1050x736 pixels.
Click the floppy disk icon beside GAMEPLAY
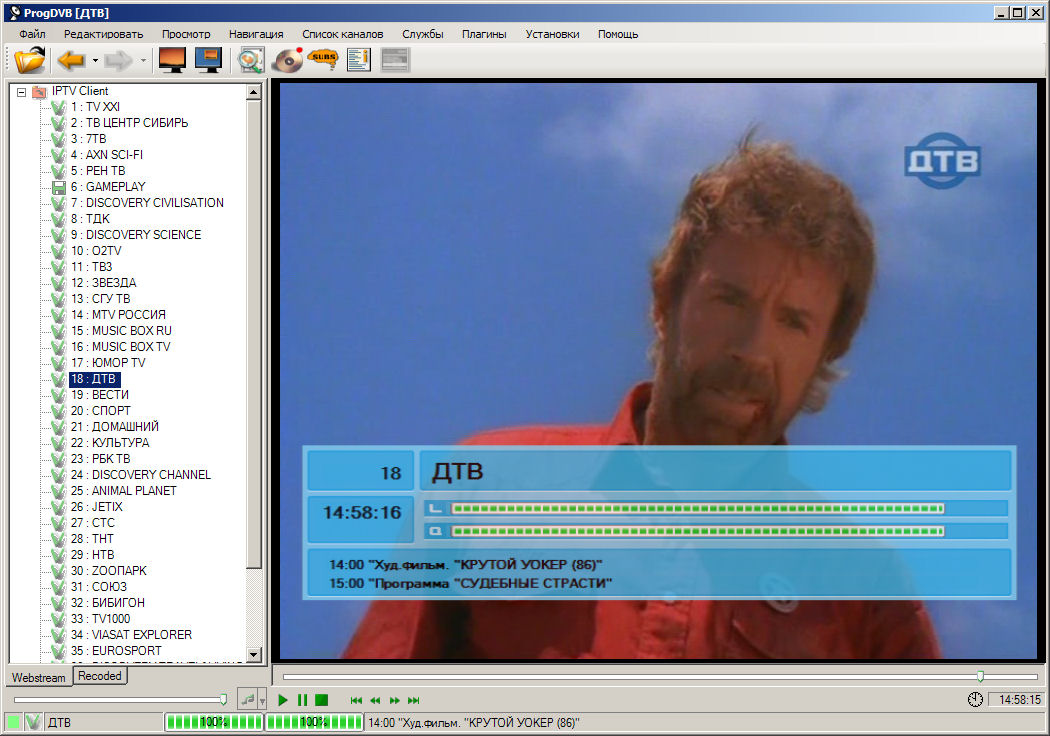click(x=59, y=187)
